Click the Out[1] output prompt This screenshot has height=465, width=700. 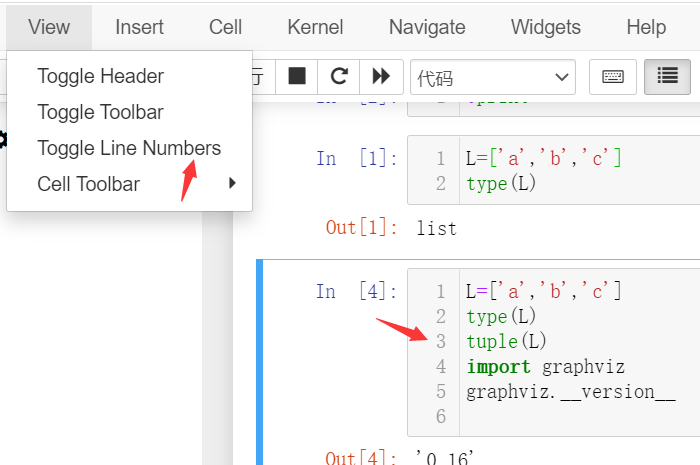[362, 228]
